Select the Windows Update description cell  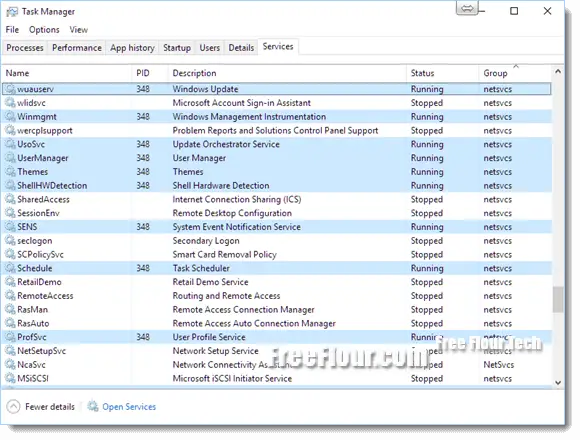(205, 89)
